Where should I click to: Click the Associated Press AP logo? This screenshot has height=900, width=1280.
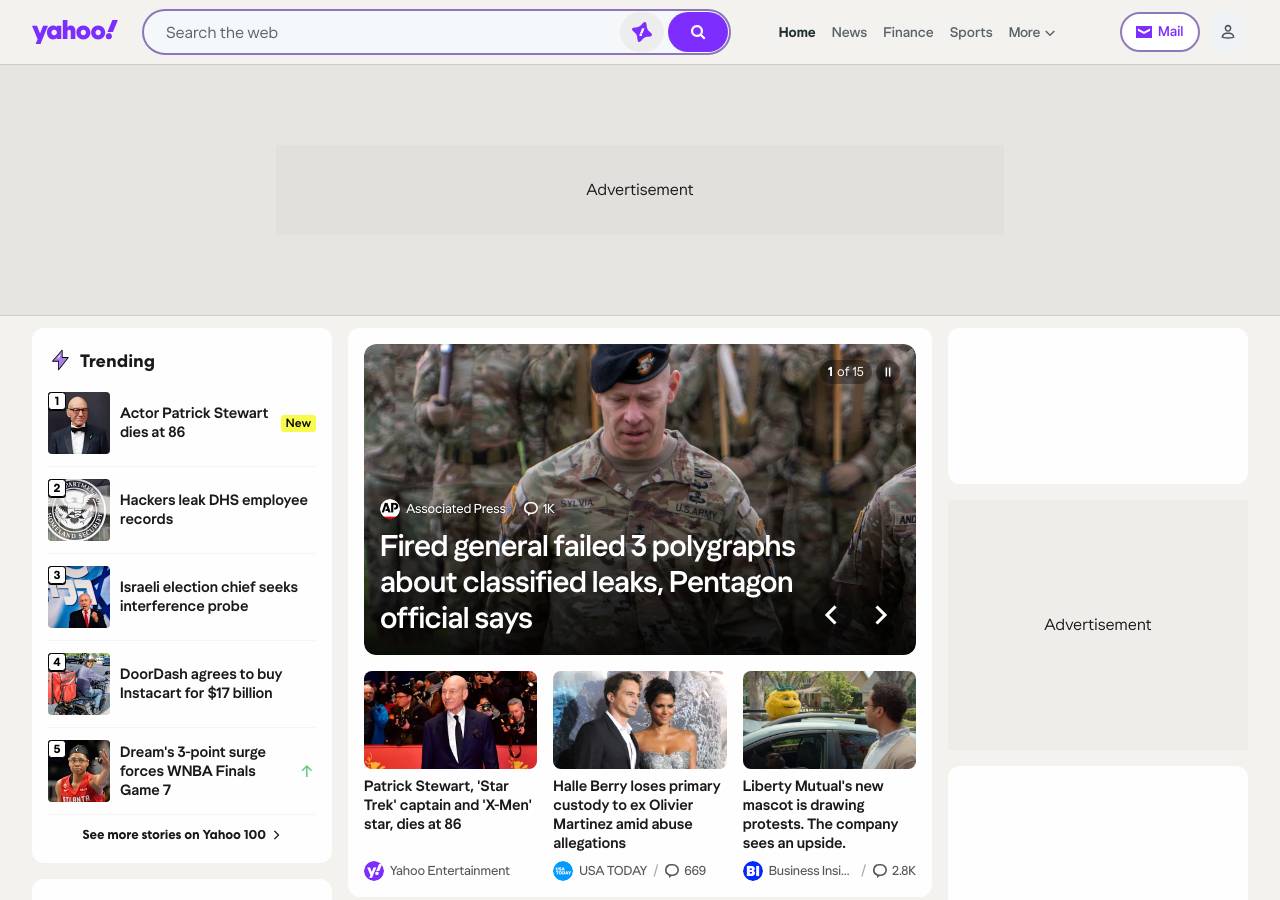click(390, 509)
